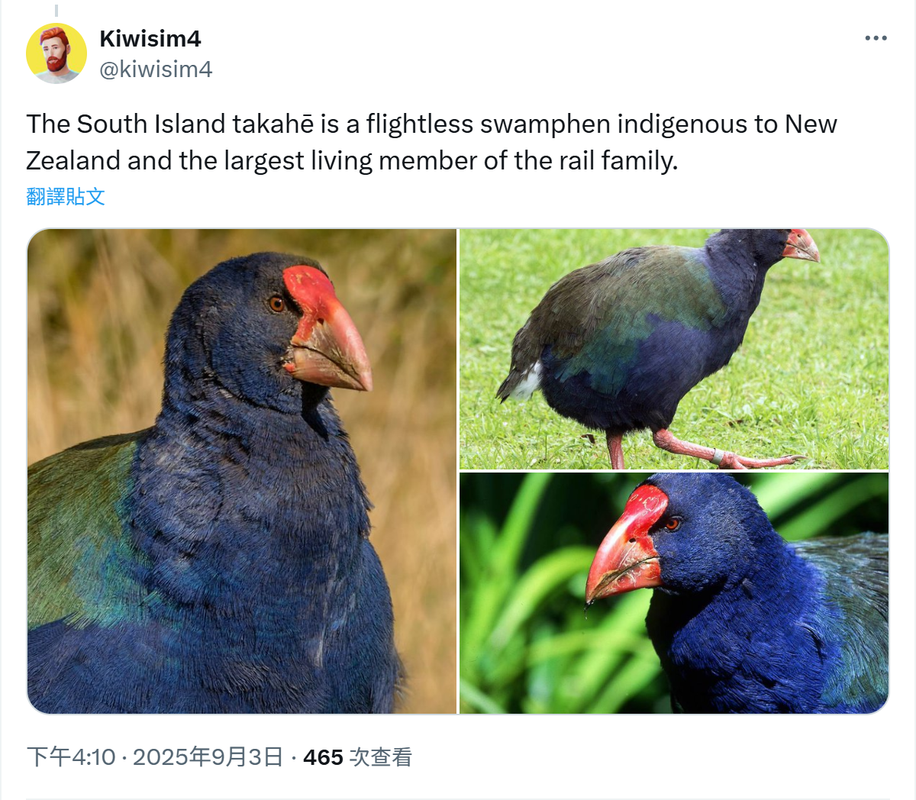Open the takahē with green leaves photo
Viewport: 916px width, 800px height.
tap(674, 593)
